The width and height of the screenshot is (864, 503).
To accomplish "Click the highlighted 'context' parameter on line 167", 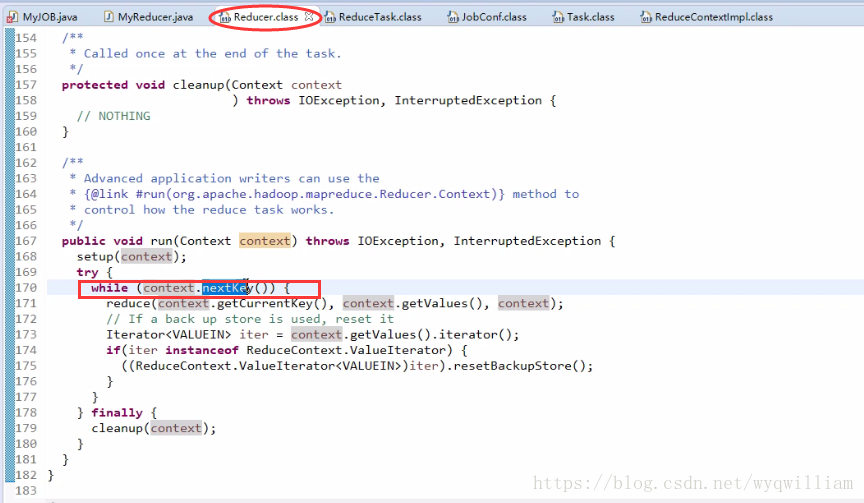I will pyautogui.click(x=264, y=241).
